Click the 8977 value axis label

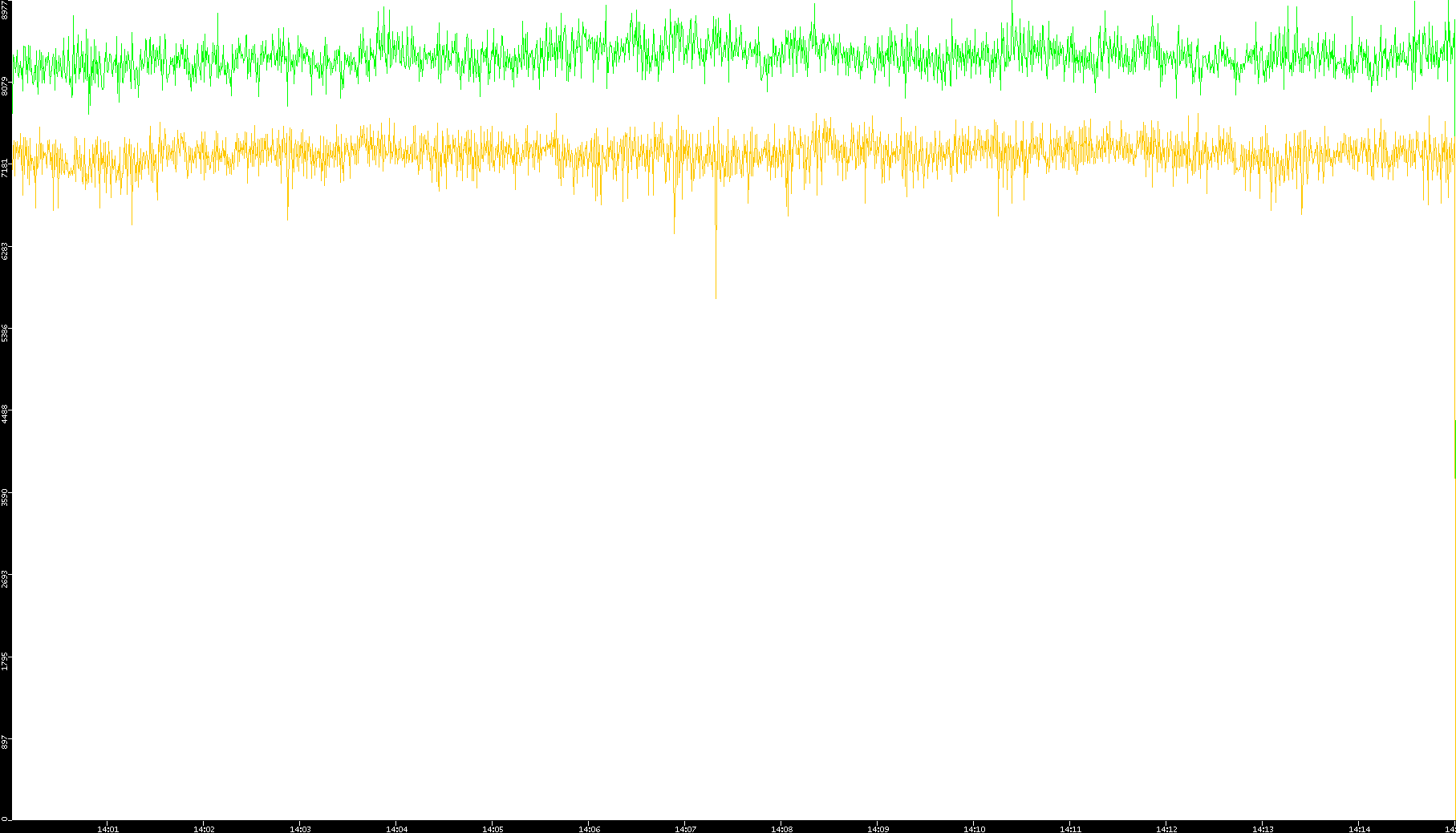tap(5, 10)
